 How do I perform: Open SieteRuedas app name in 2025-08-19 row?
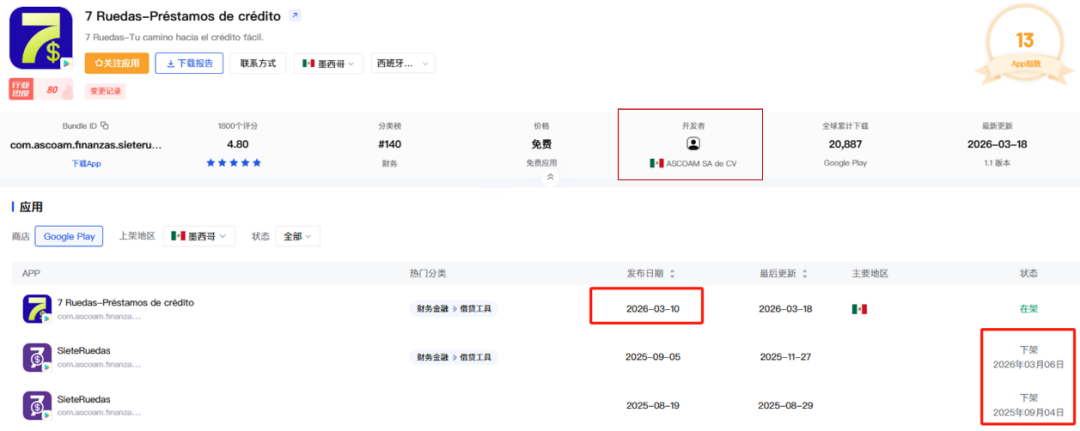tap(84, 399)
